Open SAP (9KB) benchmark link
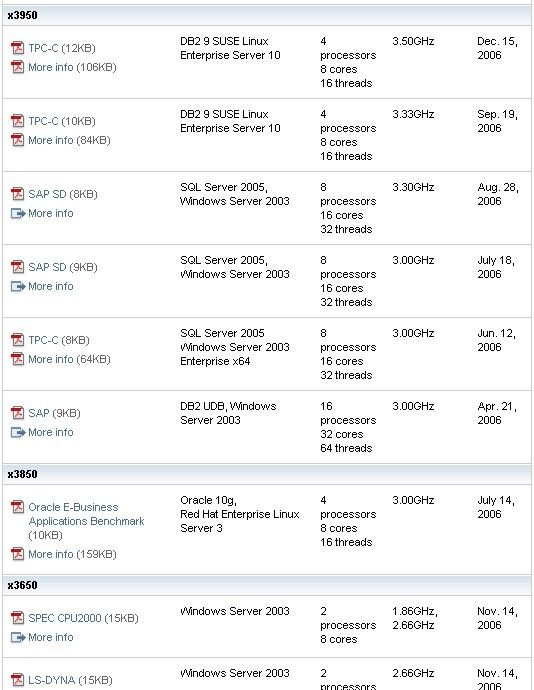The width and height of the screenshot is (534, 690). 55,413
